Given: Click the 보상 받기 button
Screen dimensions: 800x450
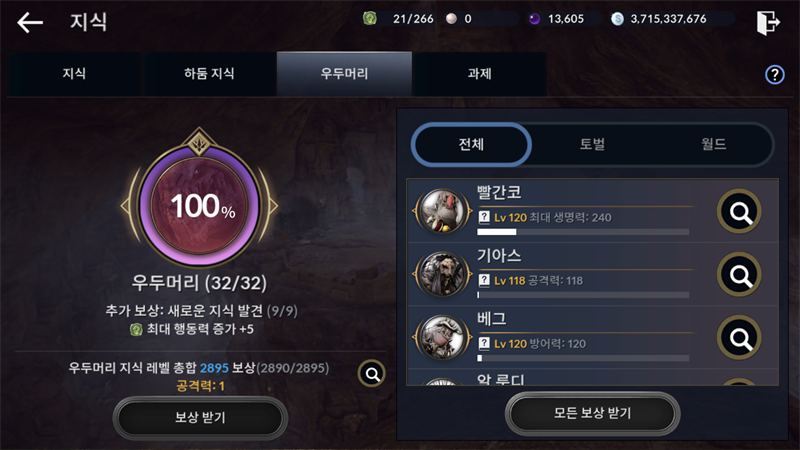Looking at the screenshot, I should coord(200,418).
